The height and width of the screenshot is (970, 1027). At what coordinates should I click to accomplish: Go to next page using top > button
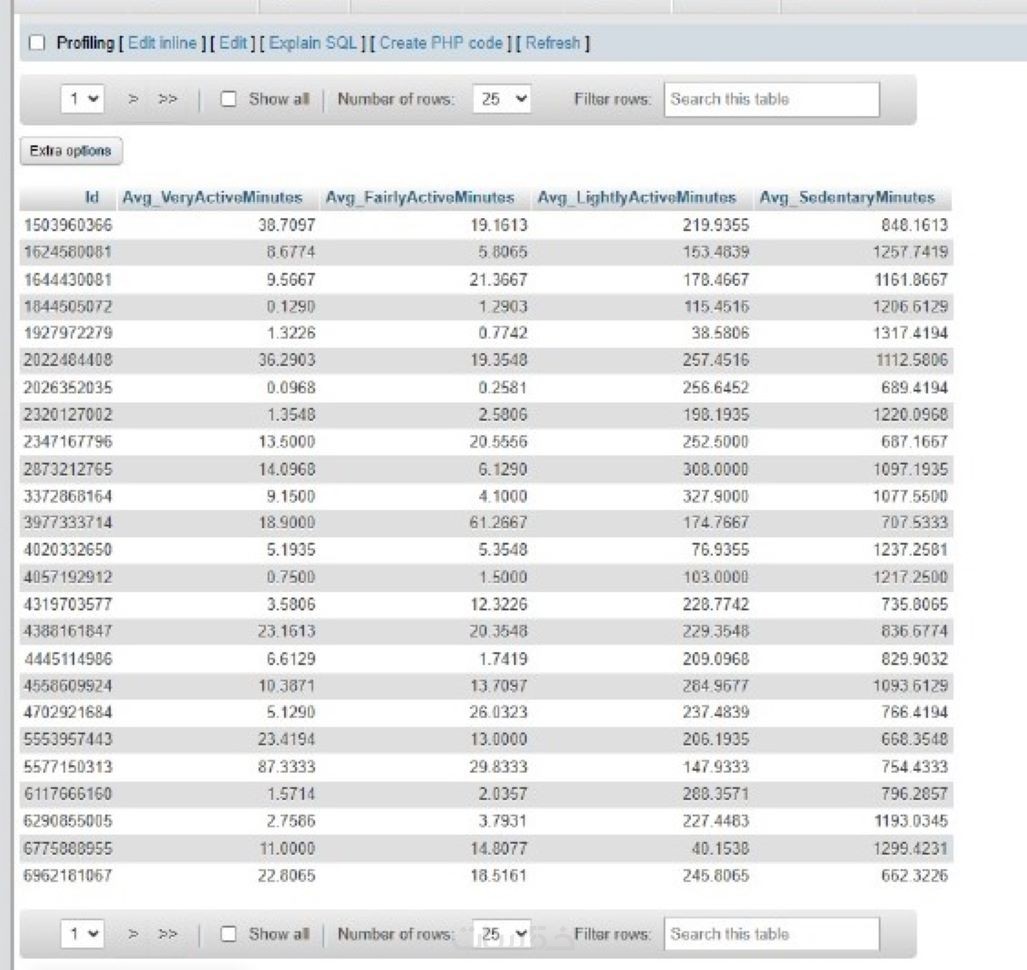(133, 99)
